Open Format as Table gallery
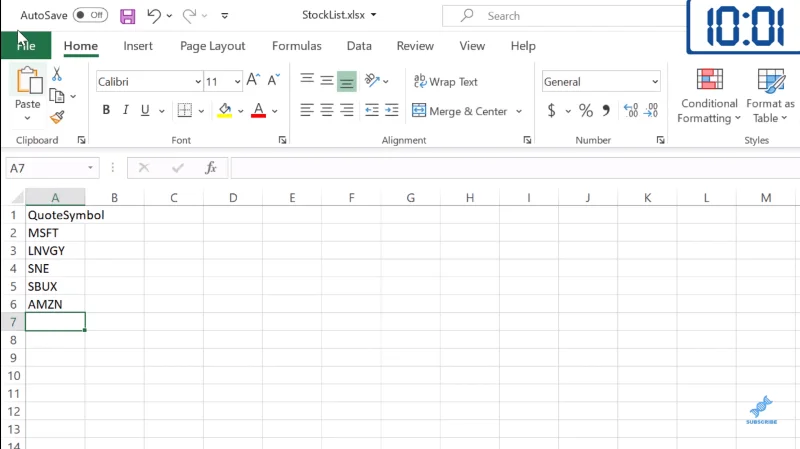Image resolution: width=800 pixels, height=449 pixels. 770,96
